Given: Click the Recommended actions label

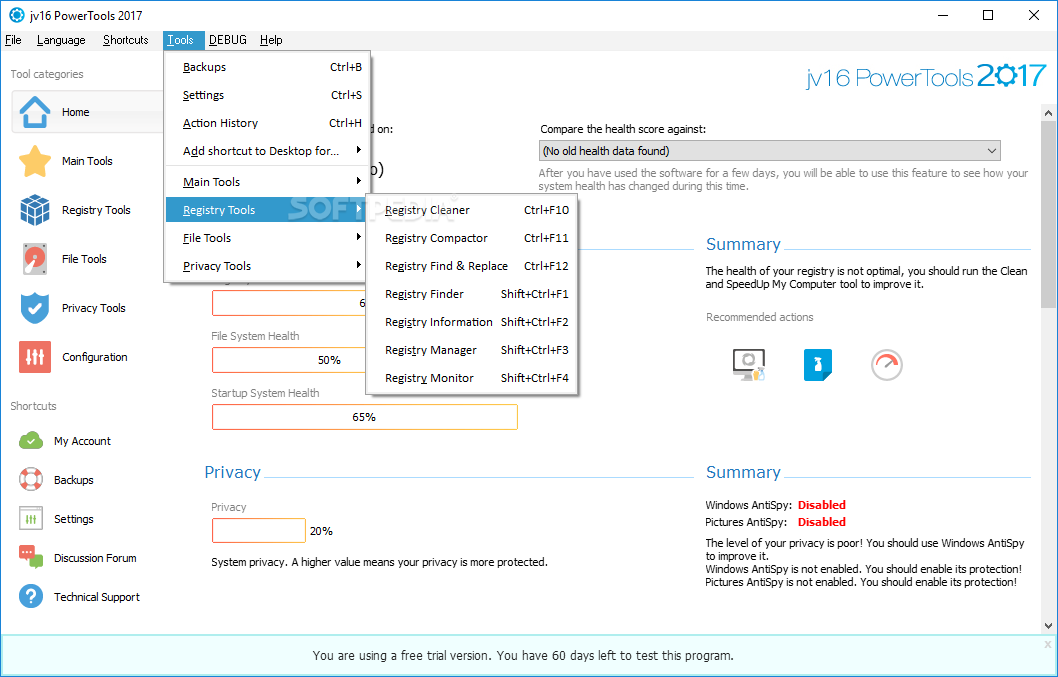Looking at the screenshot, I should point(760,317).
